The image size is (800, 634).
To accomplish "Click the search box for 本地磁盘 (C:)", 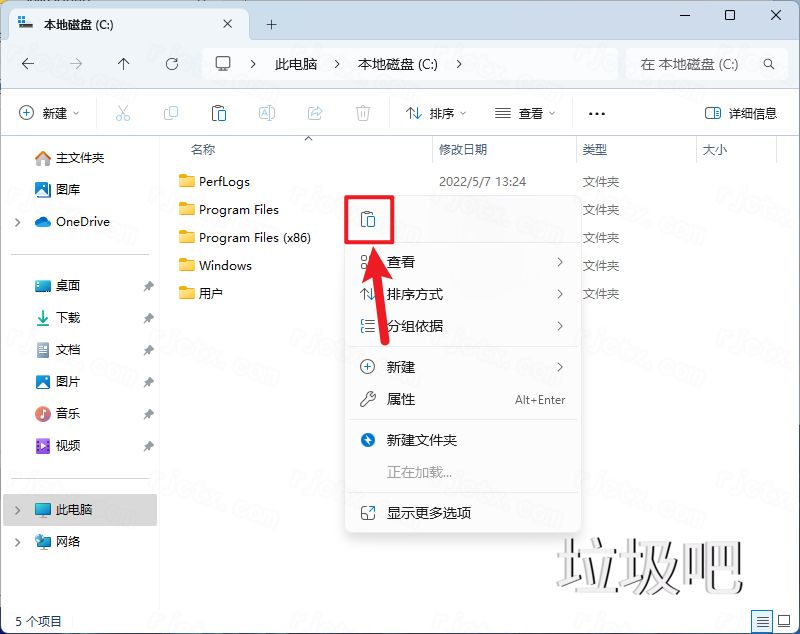I will (710, 63).
